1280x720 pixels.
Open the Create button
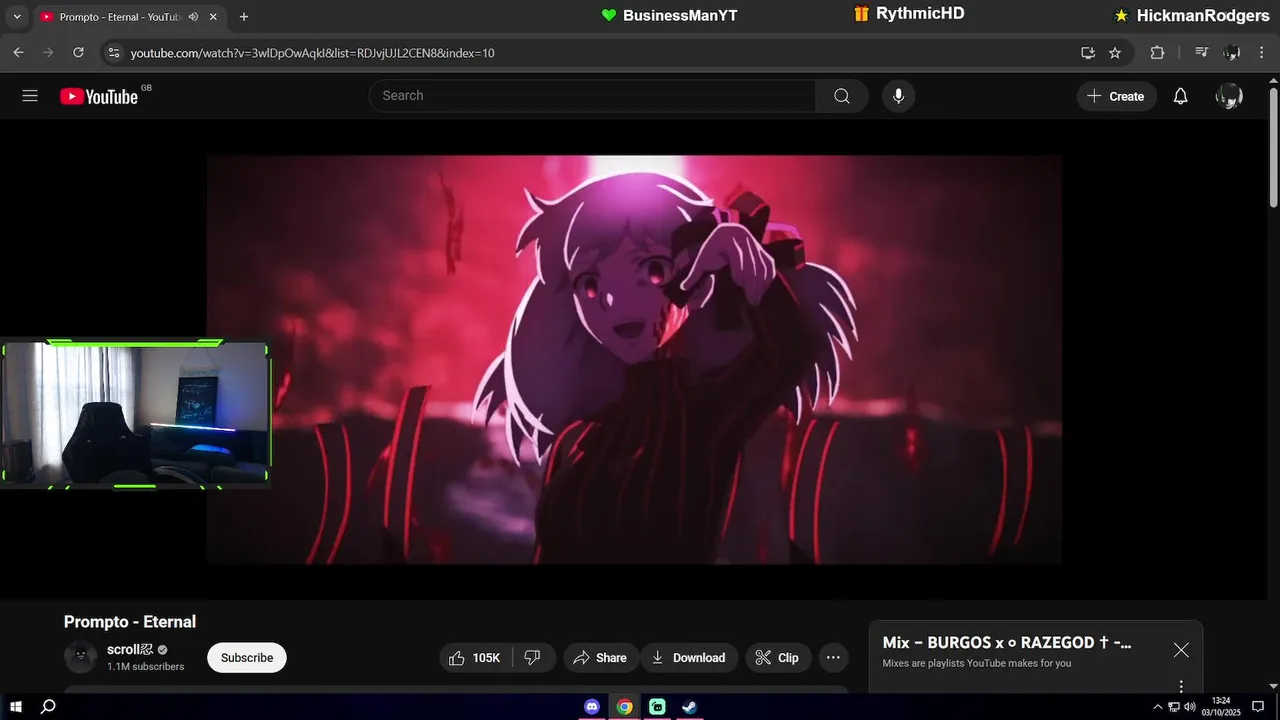[1116, 96]
